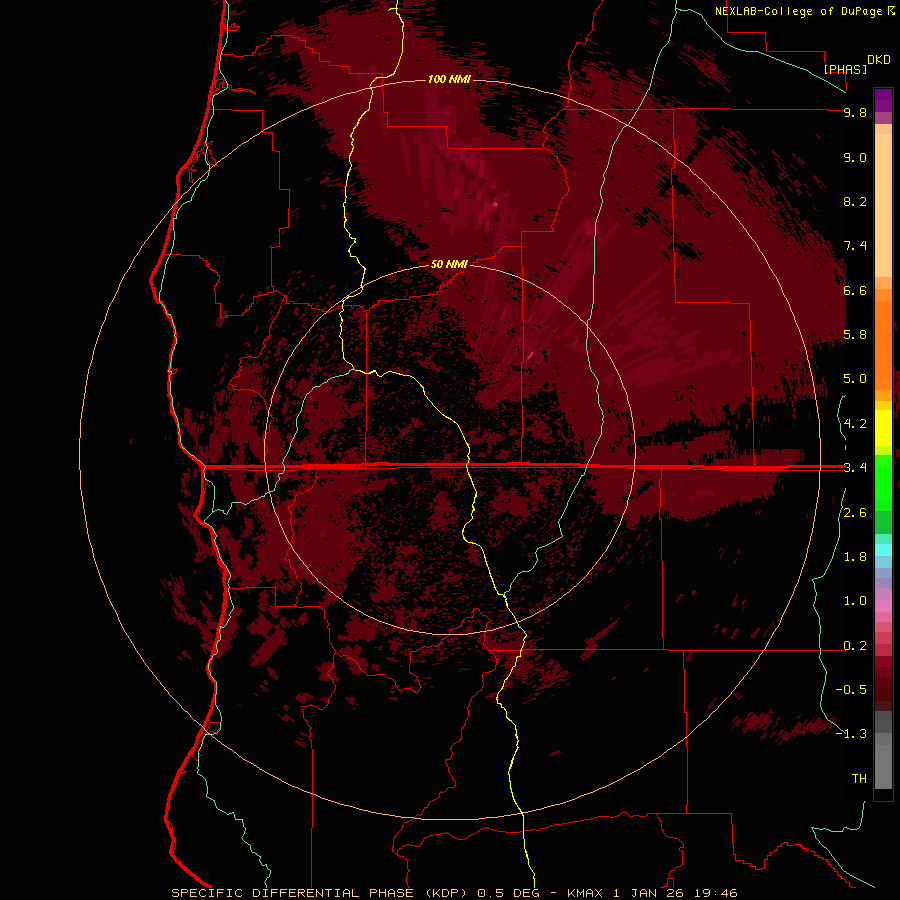Click the 9.8 scale value
900x900 pixels.
855,112
